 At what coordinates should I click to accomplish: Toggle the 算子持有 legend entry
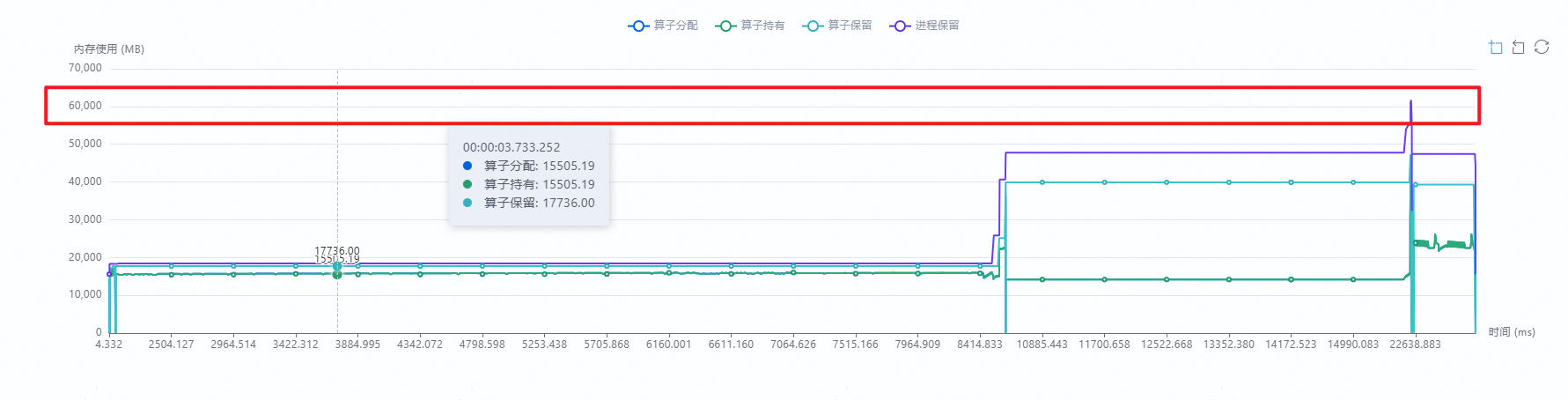(x=749, y=26)
